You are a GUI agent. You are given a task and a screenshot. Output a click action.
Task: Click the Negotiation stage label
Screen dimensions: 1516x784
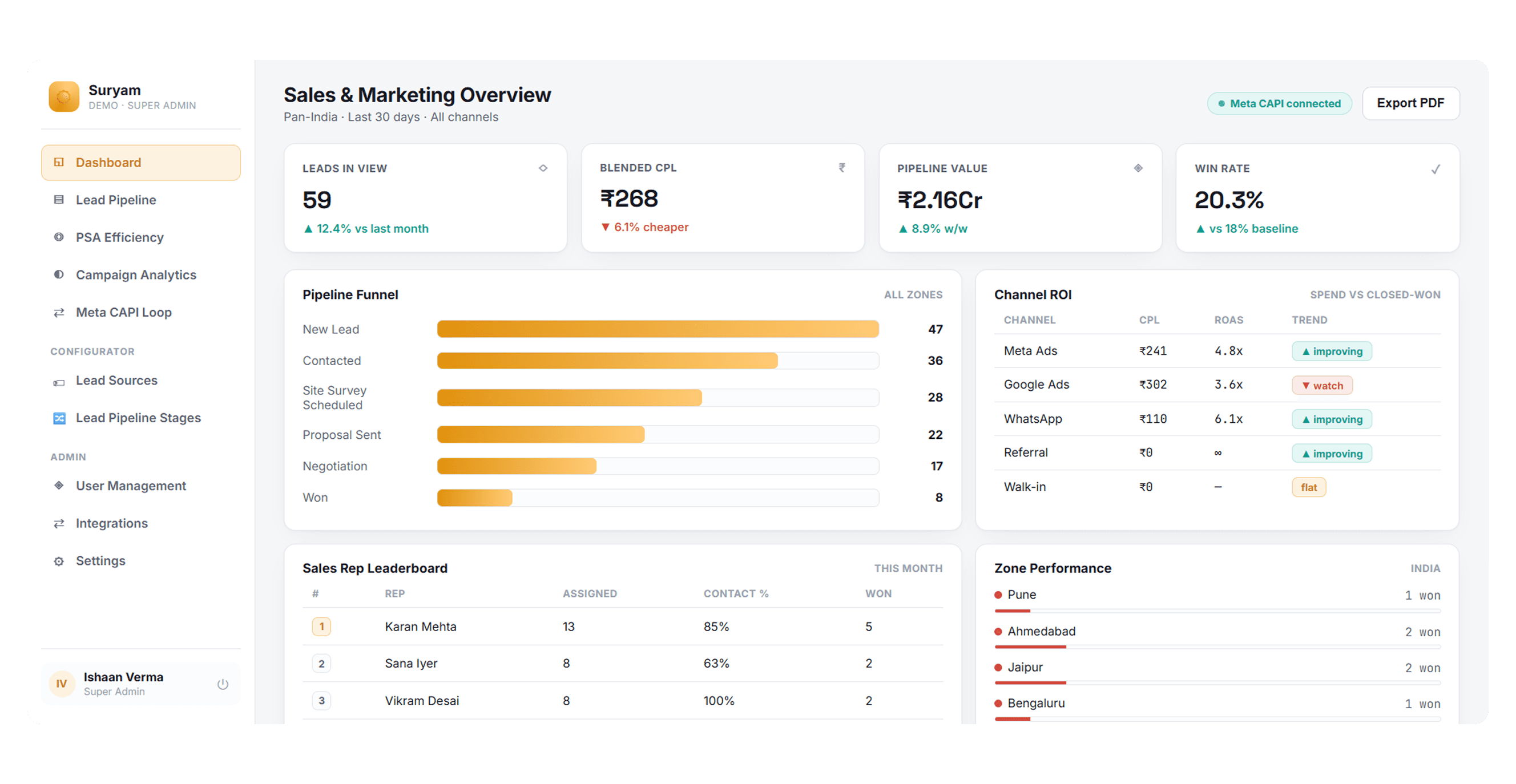[x=335, y=466]
